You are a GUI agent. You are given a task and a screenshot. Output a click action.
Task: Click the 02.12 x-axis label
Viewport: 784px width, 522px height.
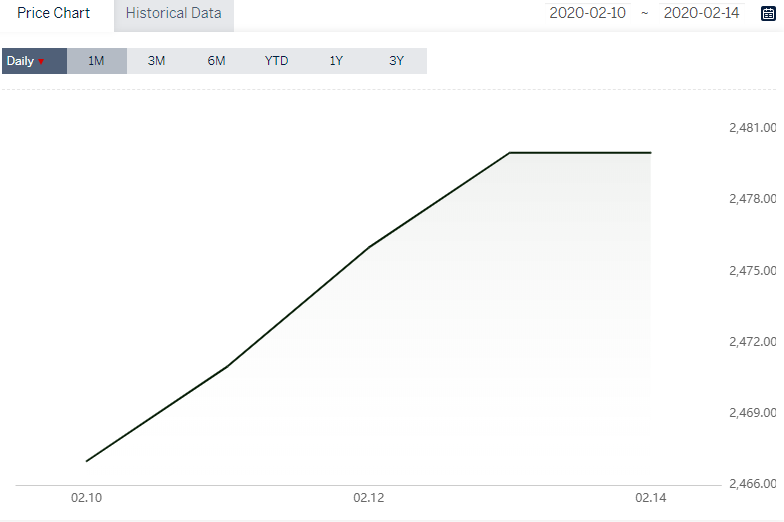tap(369, 498)
